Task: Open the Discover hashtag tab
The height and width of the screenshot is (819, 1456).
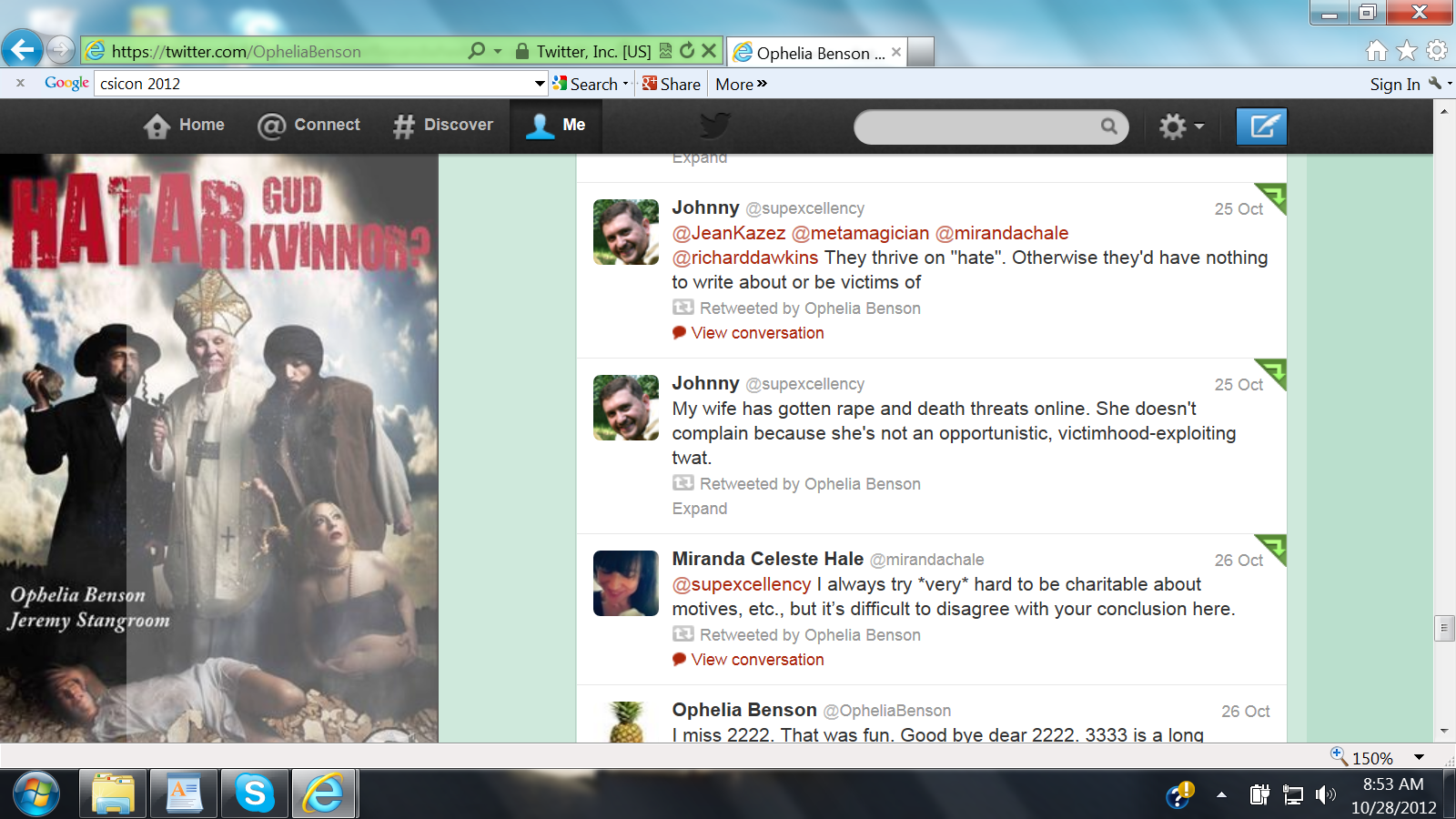Action: [443, 126]
